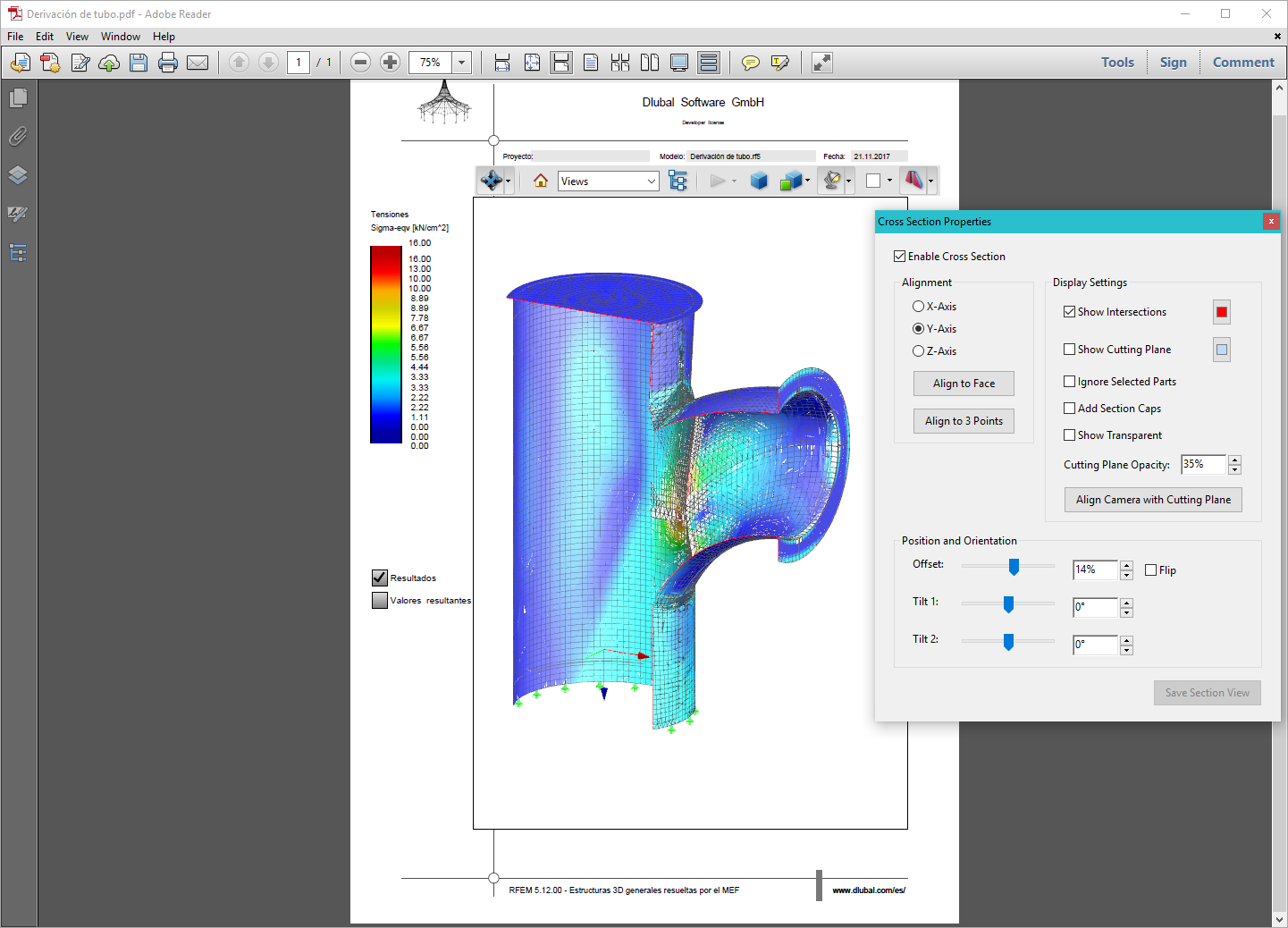Turn on Add Section Caps

coord(1069,409)
